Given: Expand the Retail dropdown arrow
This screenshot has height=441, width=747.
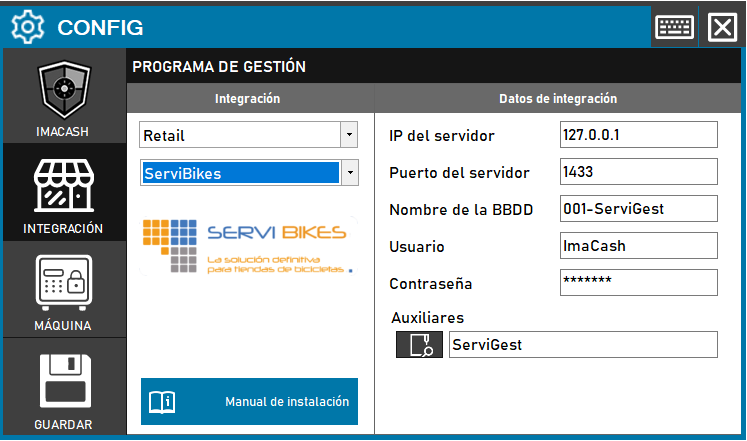Looking at the screenshot, I should point(348,135).
